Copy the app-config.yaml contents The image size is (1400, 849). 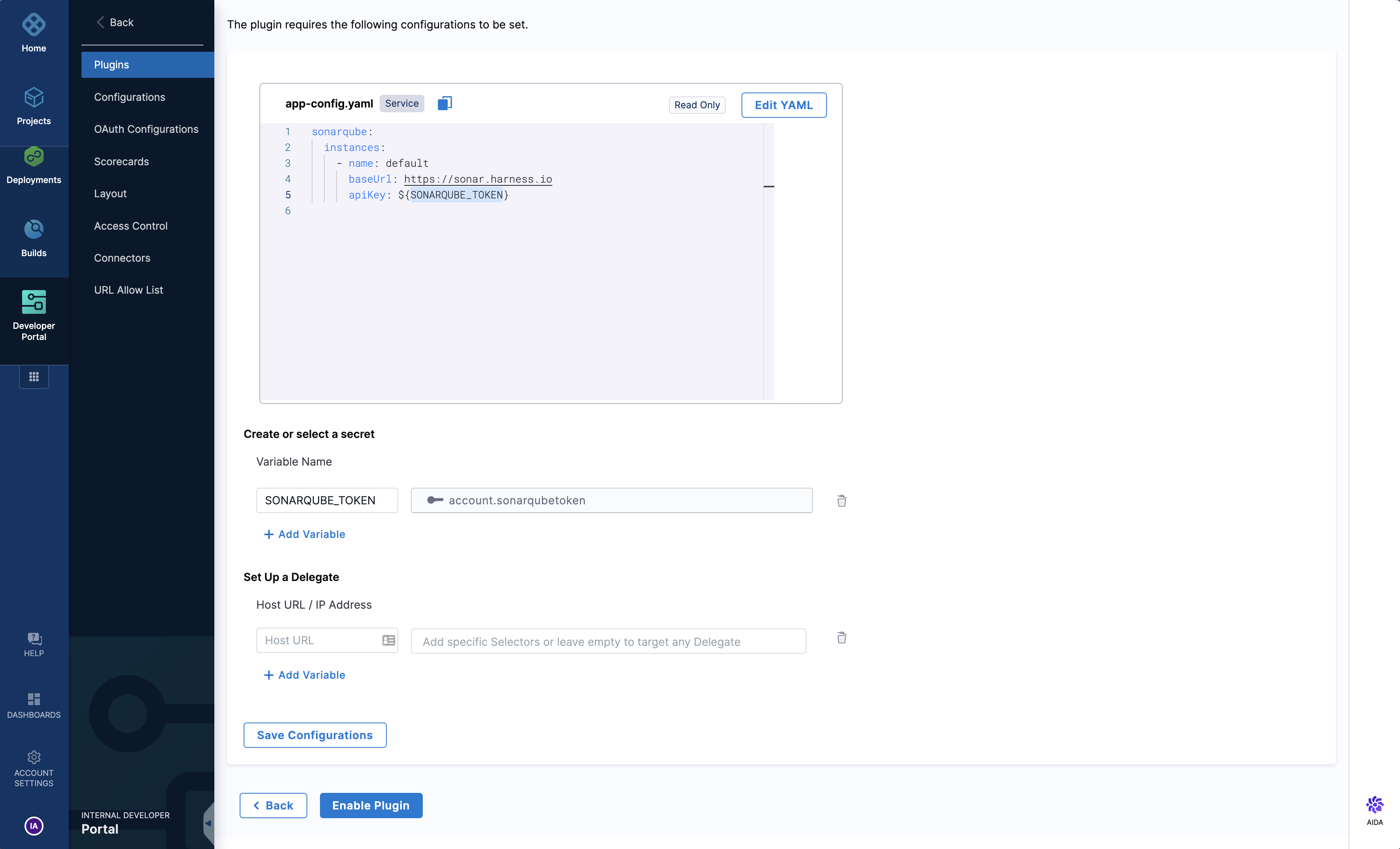(444, 103)
